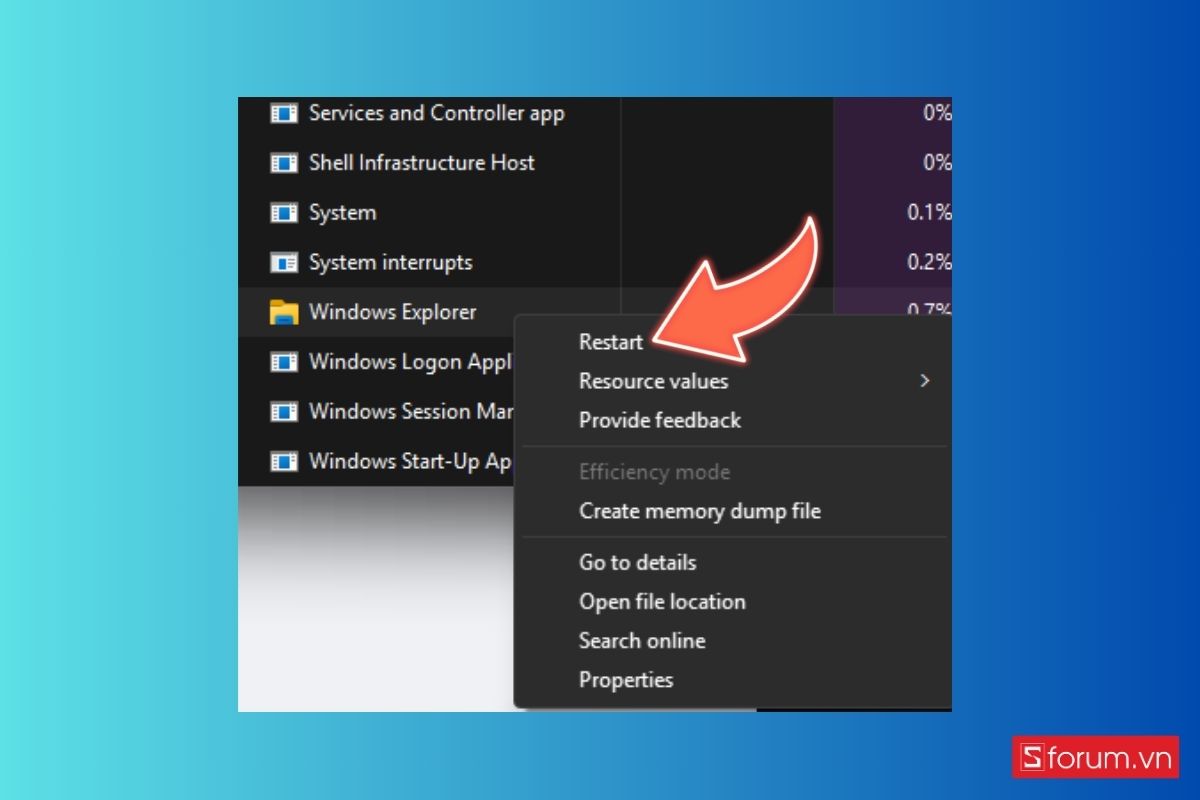Select the Shell Infrastructure Host process
Image resolution: width=1200 pixels, height=800 pixels.
(x=422, y=163)
